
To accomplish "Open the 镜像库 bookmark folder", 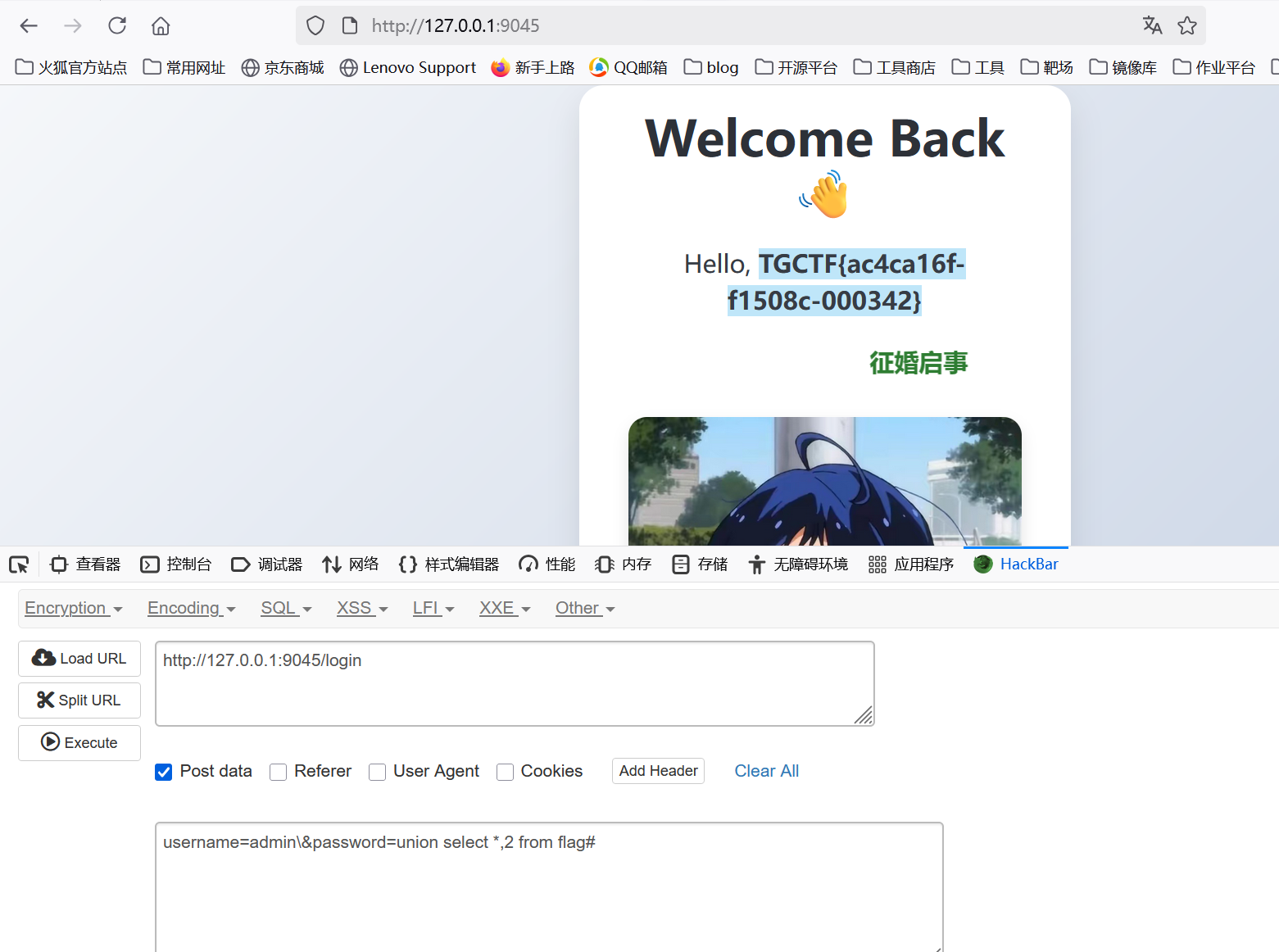I will click(1123, 67).
